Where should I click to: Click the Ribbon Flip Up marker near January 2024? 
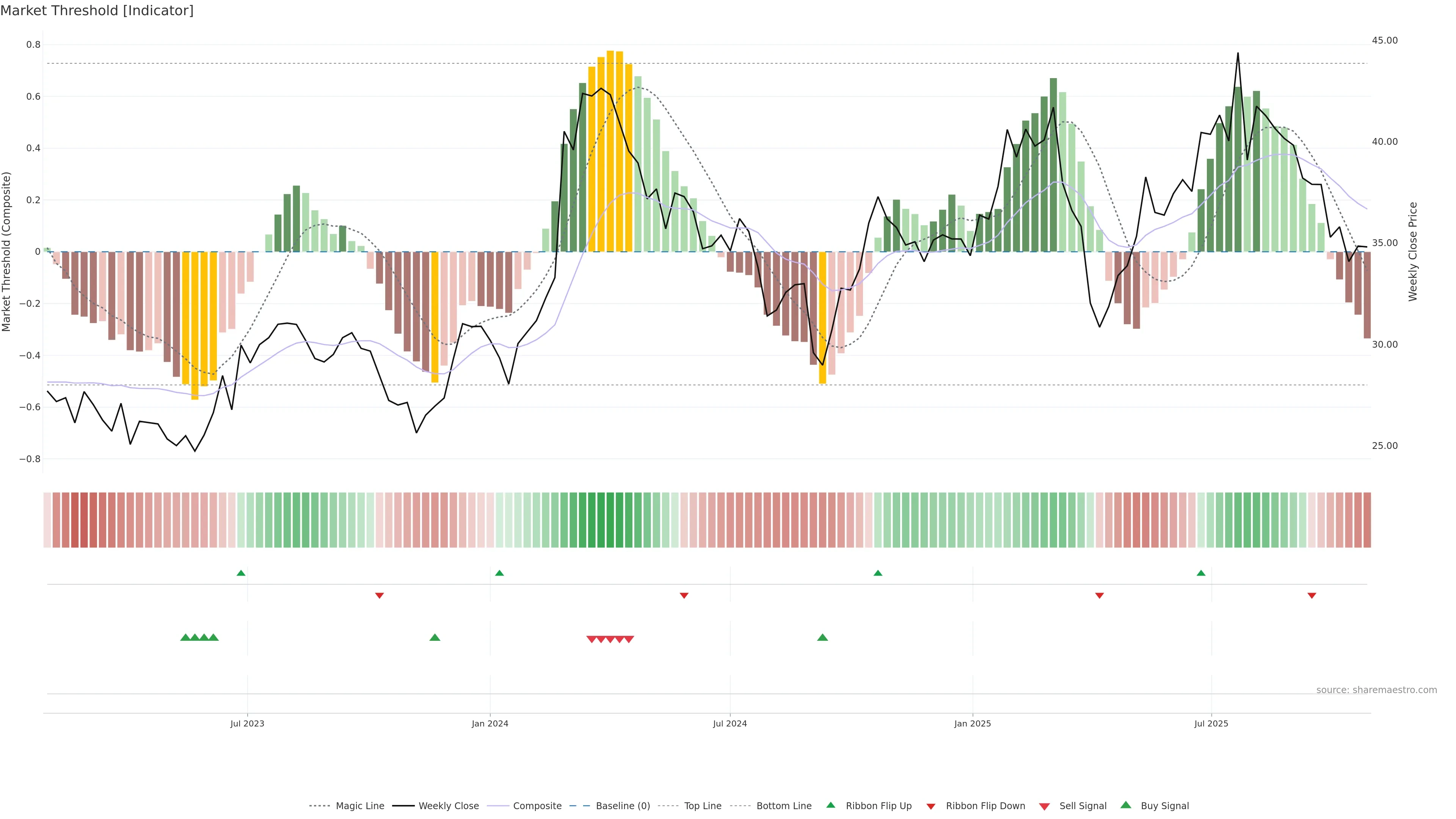[x=499, y=573]
